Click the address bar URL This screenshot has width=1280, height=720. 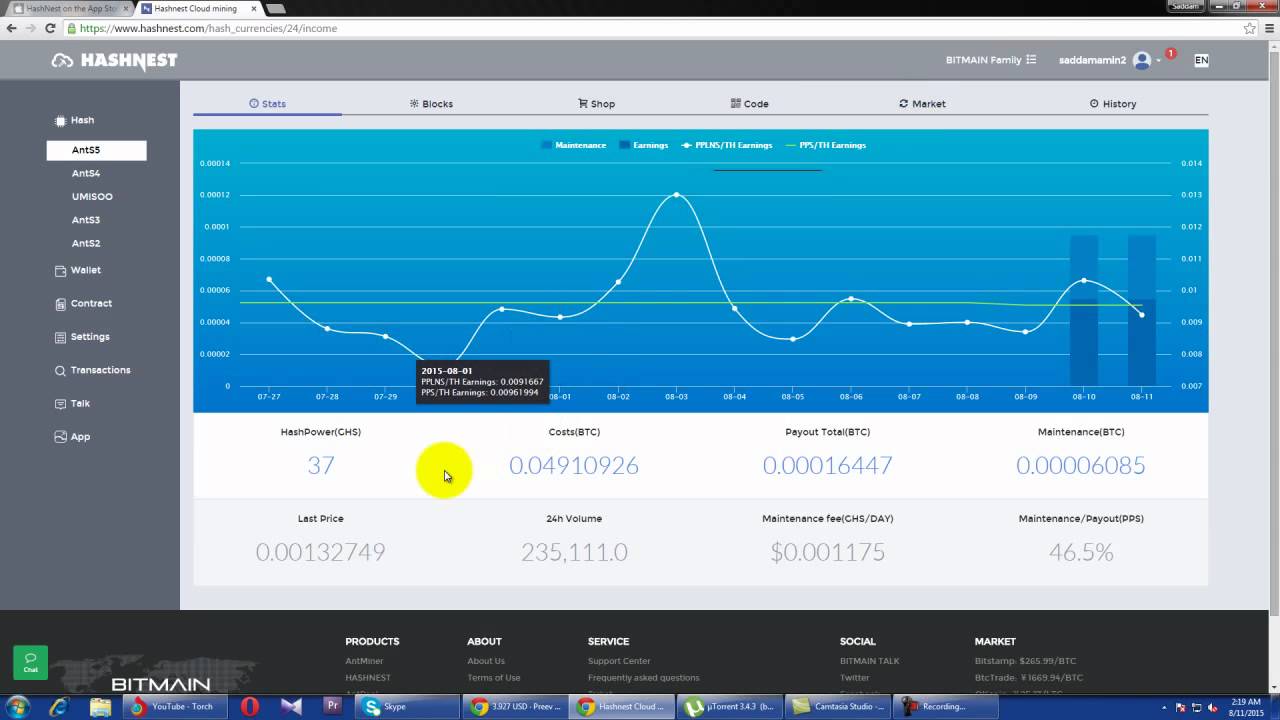click(208, 28)
